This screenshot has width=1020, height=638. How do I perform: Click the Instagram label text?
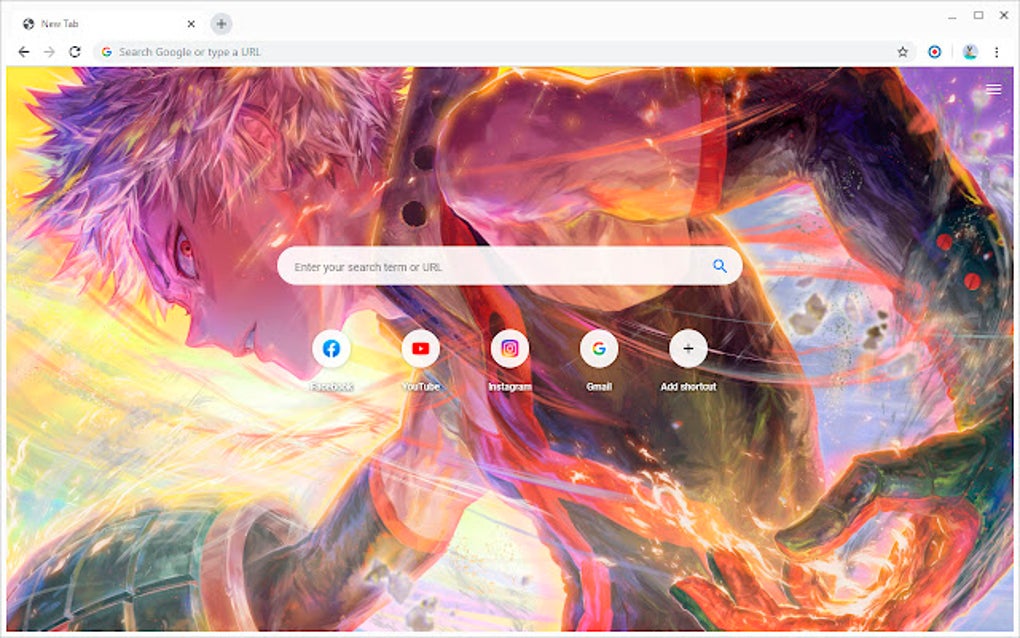tap(509, 386)
